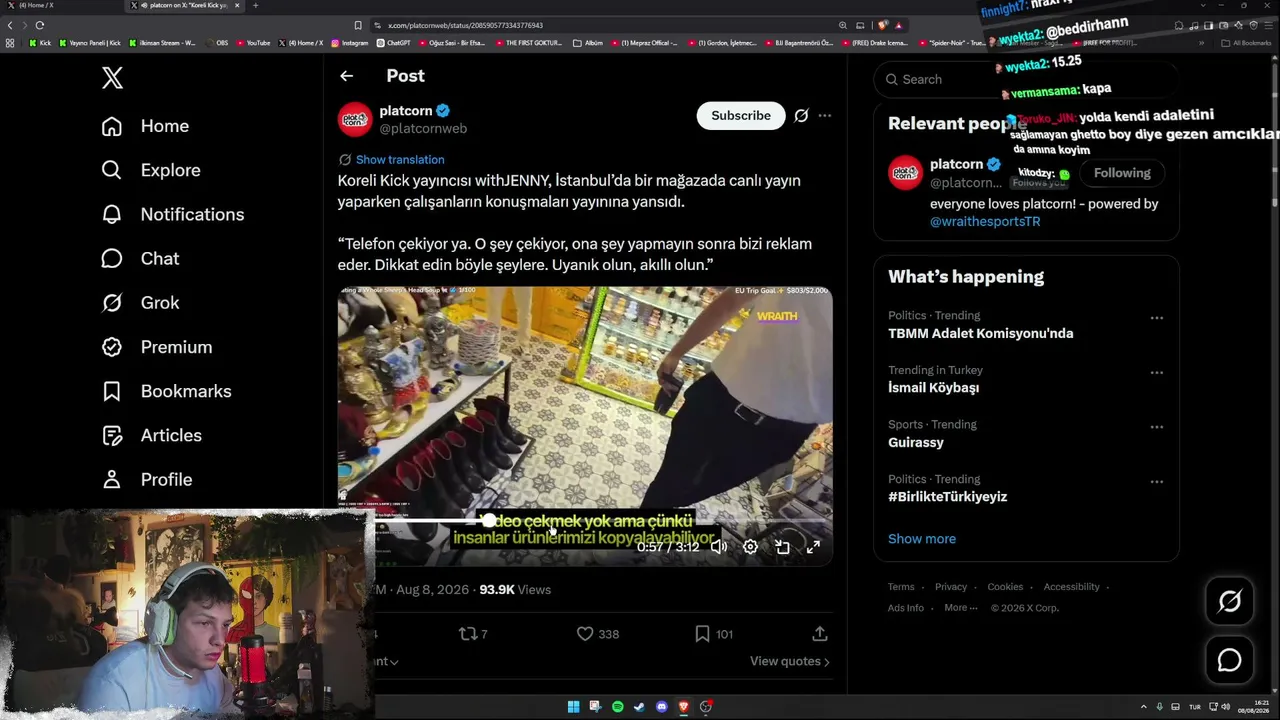Screen dimensions: 1280x720
Task: Show hidden system tray icons
Action: pos(1144,707)
